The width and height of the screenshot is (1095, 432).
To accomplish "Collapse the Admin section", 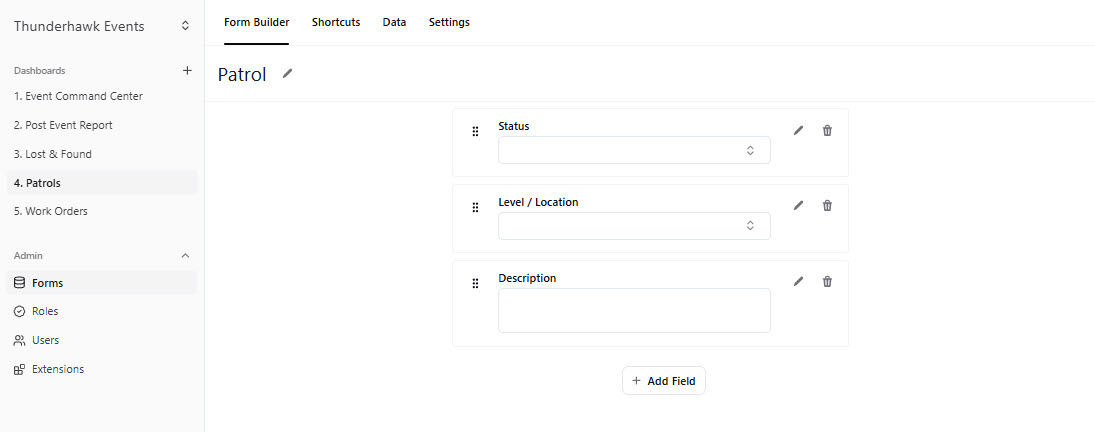I will pyautogui.click(x=185, y=256).
